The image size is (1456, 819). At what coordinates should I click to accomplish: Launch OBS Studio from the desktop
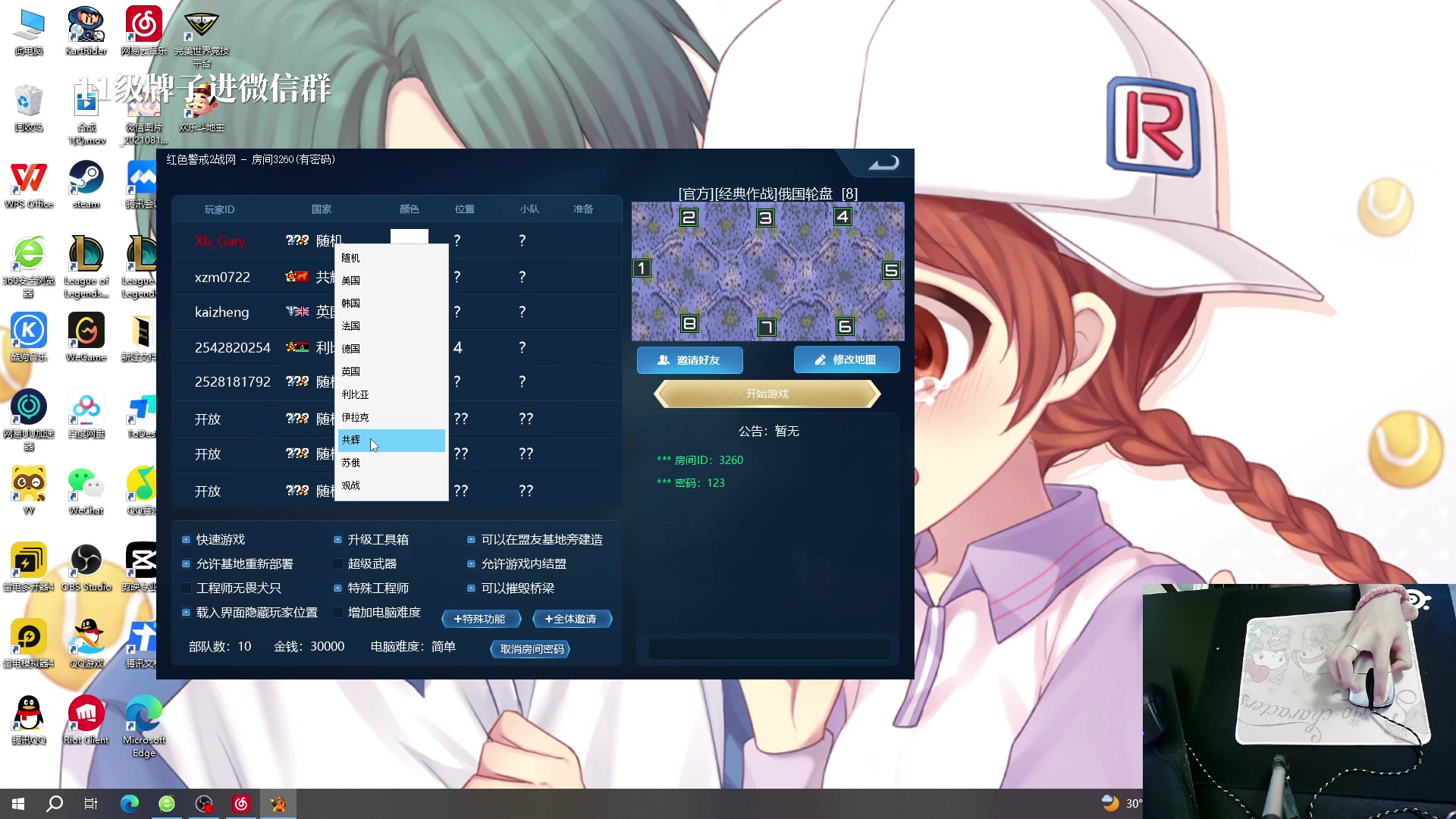[x=86, y=566]
